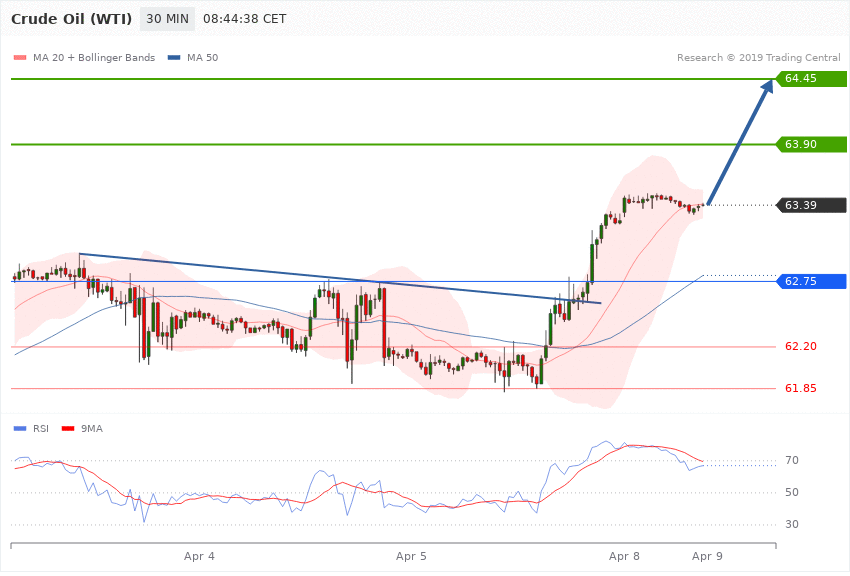The image size is (850, 576).
Task: Click the 62.20 red support label
Action: (801, 346)
